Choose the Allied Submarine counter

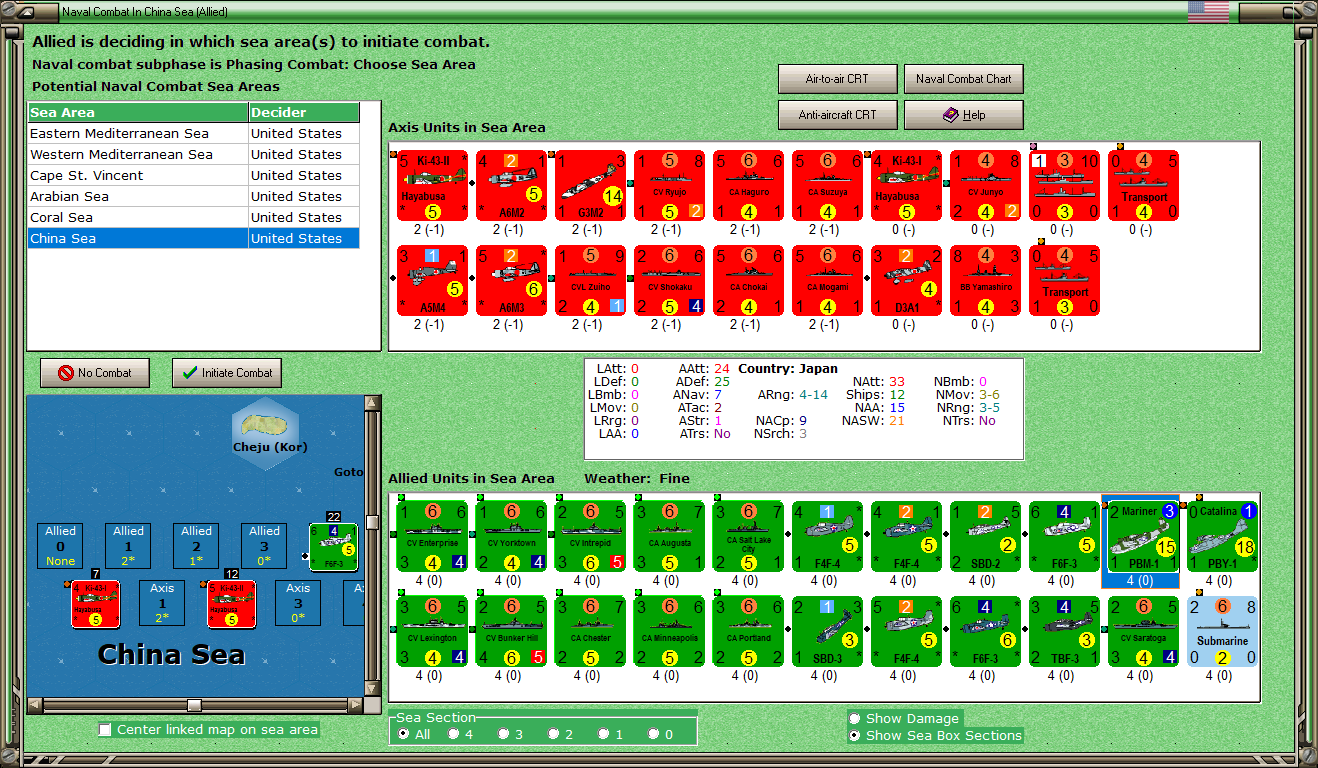pos(1223,631)
